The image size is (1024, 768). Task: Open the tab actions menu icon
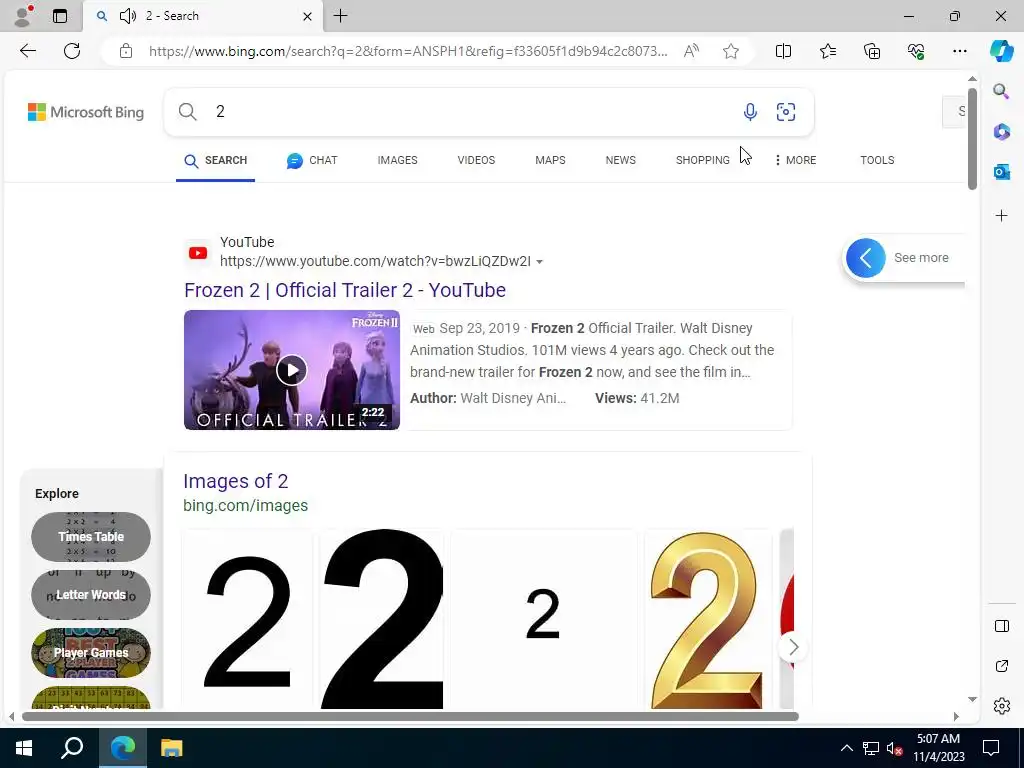point(59,16)
